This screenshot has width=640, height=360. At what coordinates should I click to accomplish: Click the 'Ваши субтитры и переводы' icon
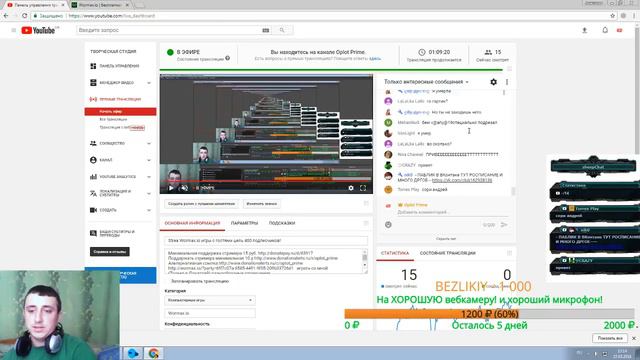pyautogui.click(x=93, y=233)
